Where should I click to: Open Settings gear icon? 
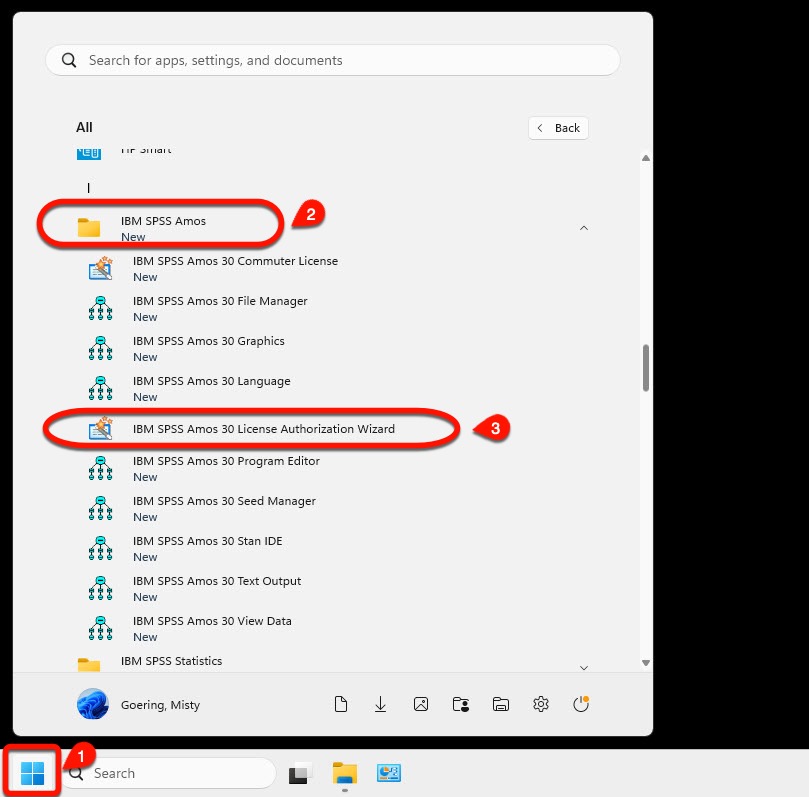[541, 704]
